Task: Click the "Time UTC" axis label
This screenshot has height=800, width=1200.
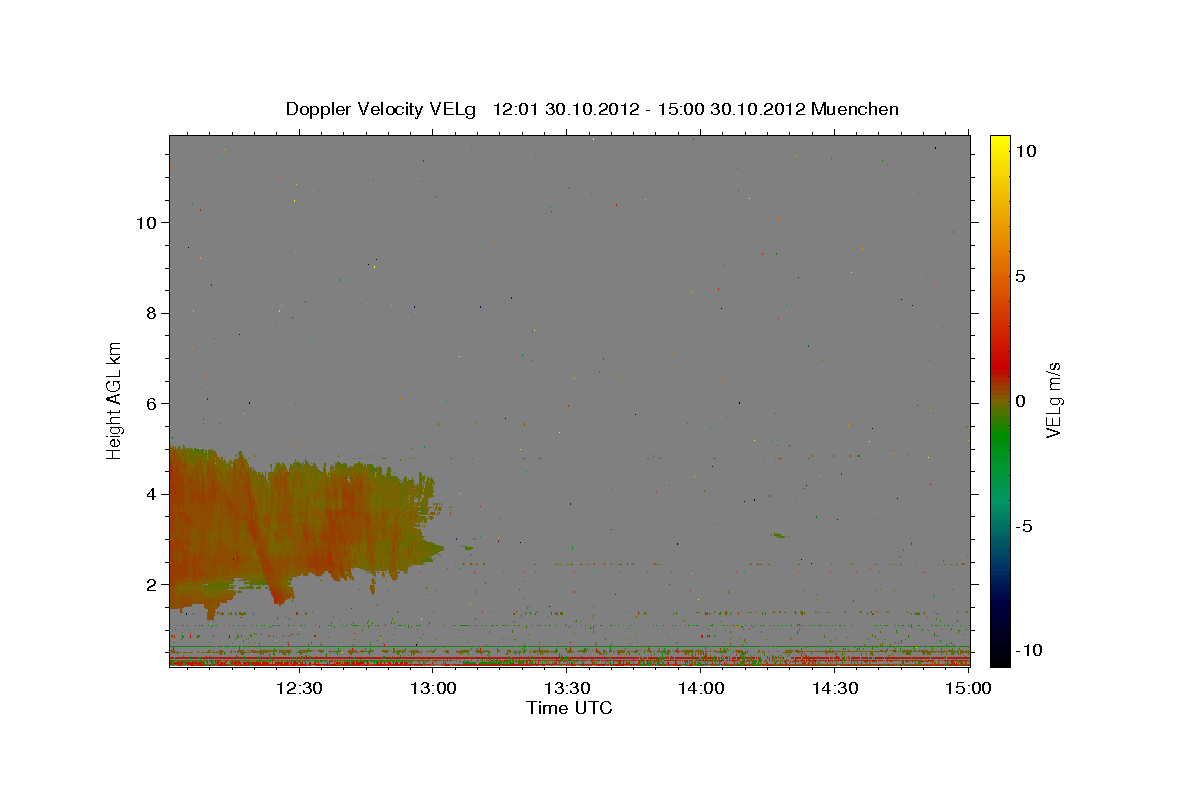Action: point(569,708)
